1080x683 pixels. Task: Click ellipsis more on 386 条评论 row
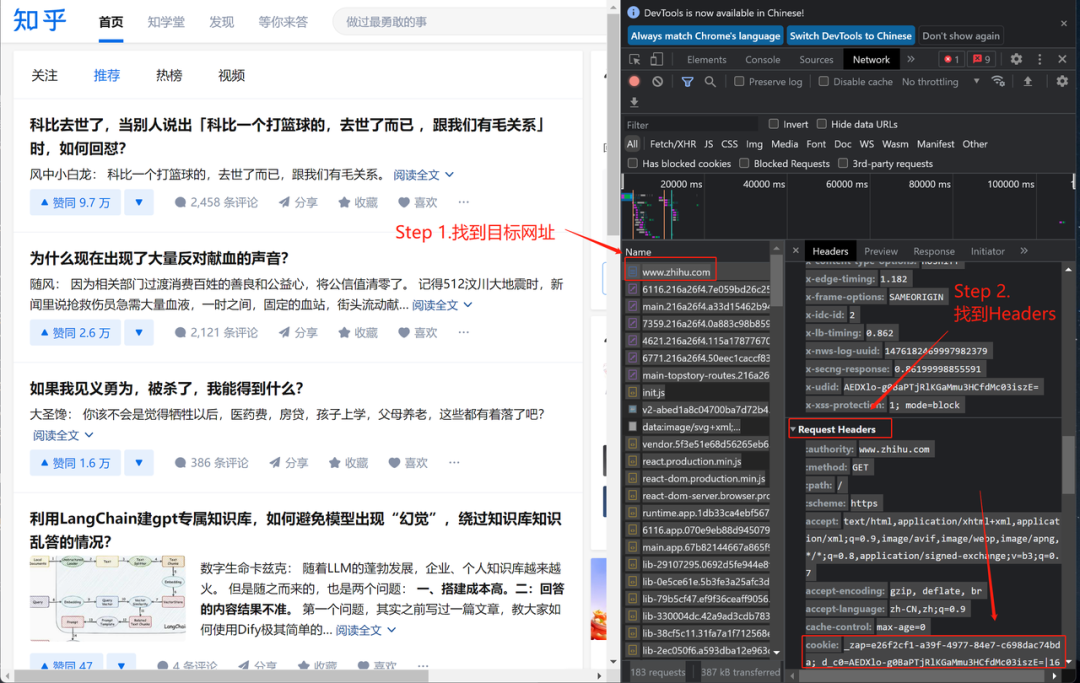(x=454, y=463)
